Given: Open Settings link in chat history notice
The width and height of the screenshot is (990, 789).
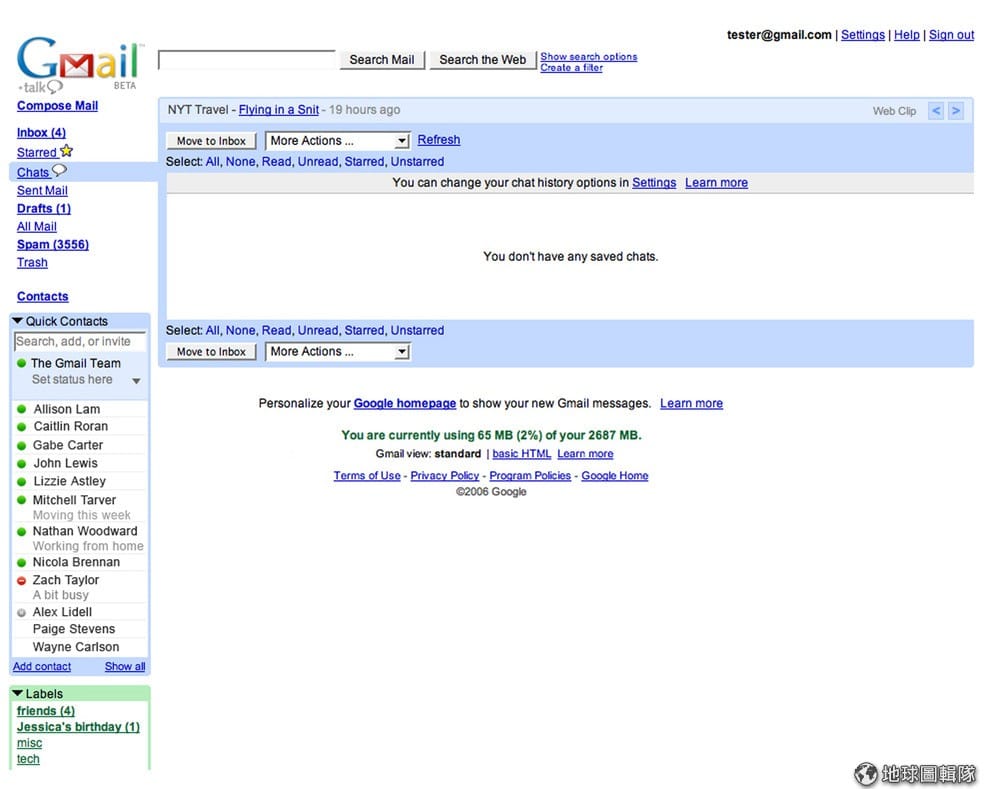Looking at the screenshot, I should coord(654,182).
